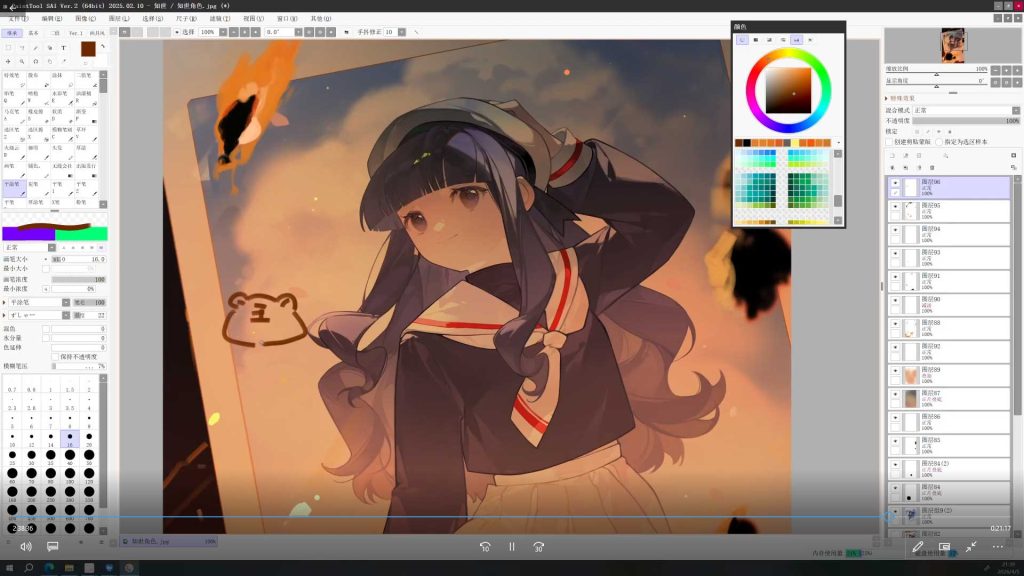Open rotation angle 0.0° dropdown arrow
Viewport: 1024px width, 576px height.
(298, 32)
